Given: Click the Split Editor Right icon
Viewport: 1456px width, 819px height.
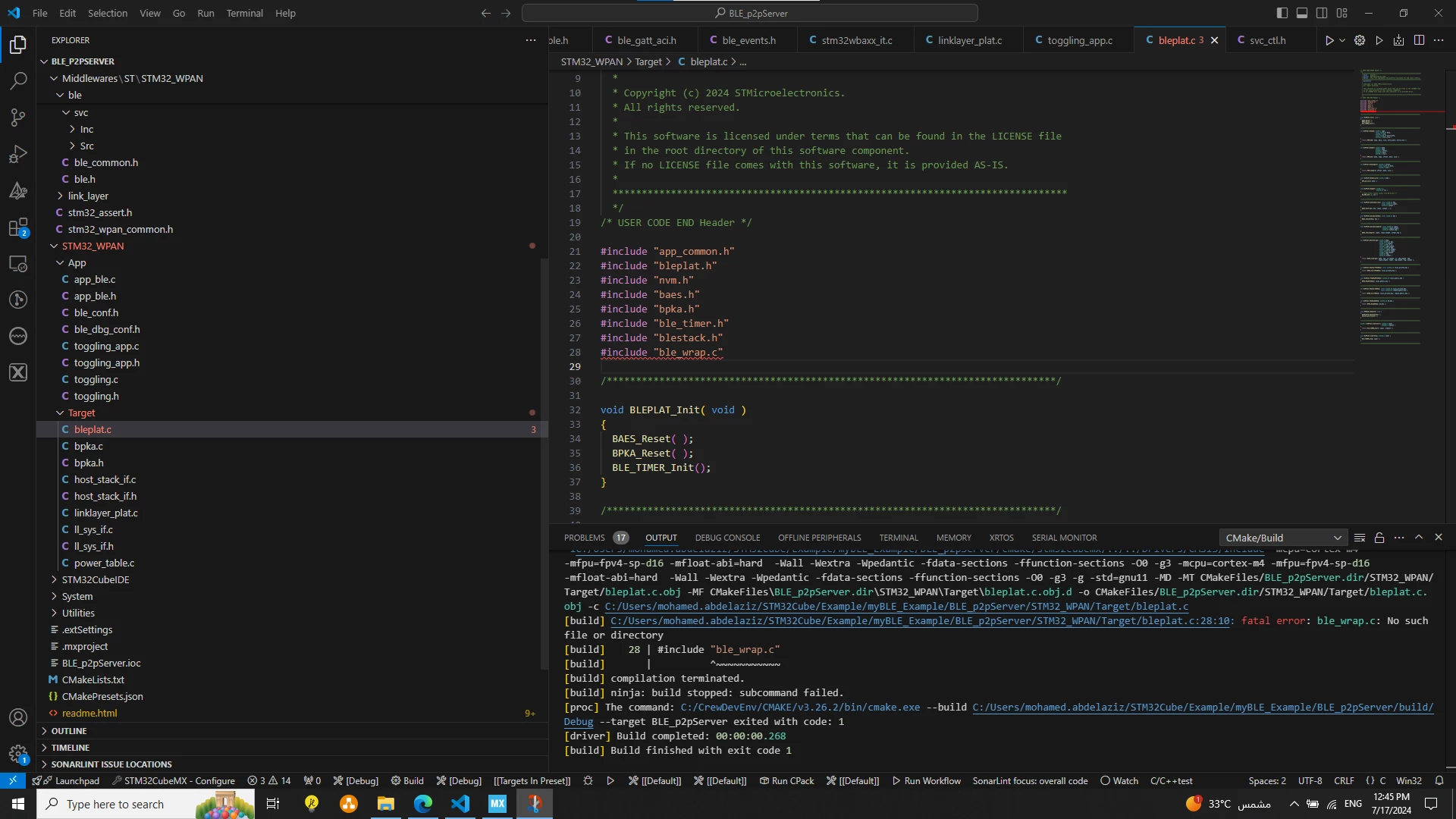Looking at the screenshot, I should pyautogui.click(x=1419, y=40).
